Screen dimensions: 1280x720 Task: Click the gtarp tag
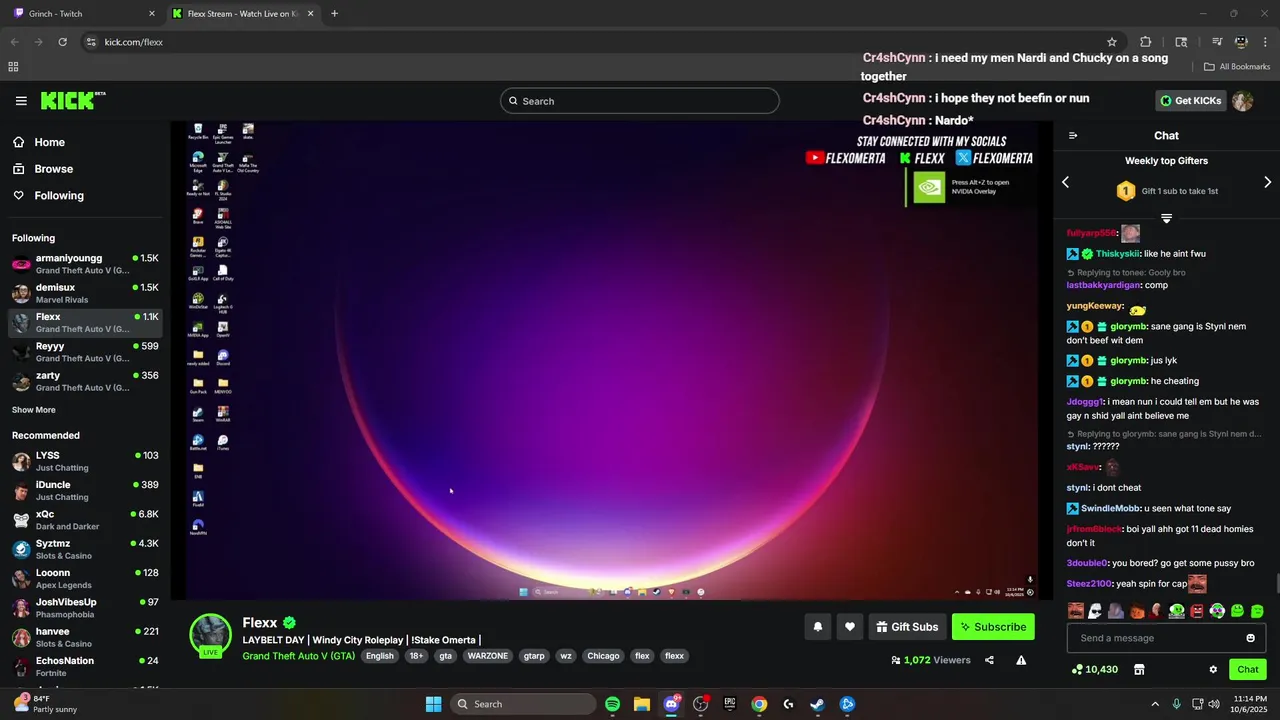coord(534,656)
